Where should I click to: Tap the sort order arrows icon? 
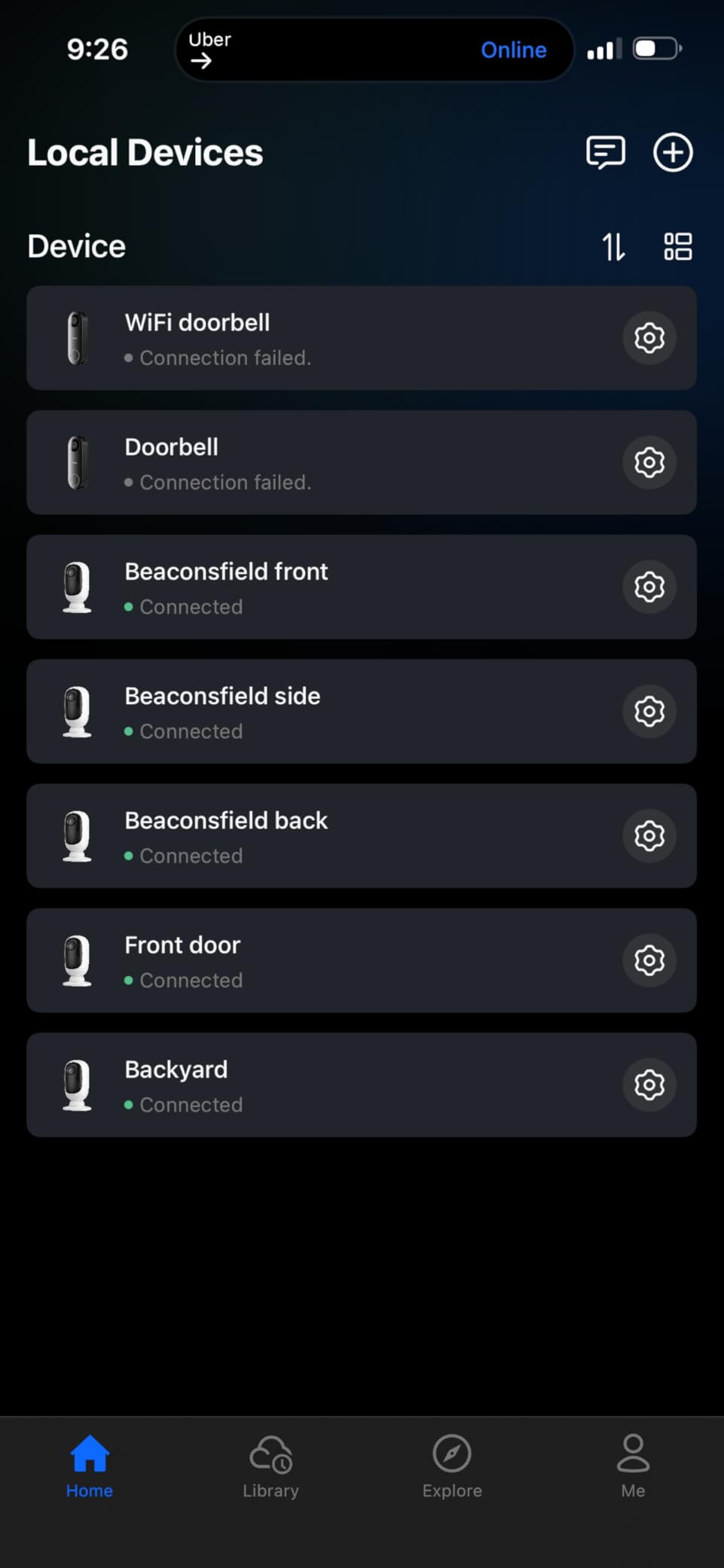tap(613, 246)
